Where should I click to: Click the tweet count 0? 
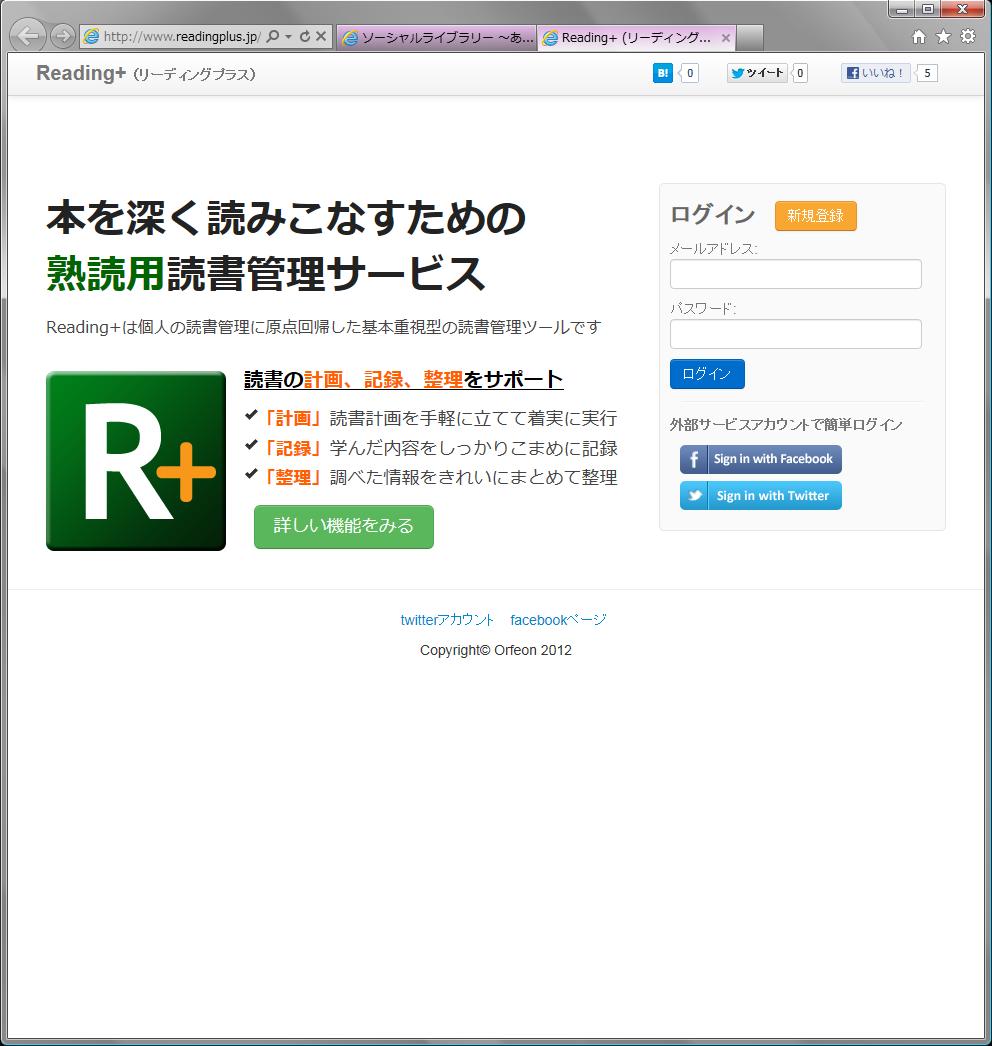(800, 73)
